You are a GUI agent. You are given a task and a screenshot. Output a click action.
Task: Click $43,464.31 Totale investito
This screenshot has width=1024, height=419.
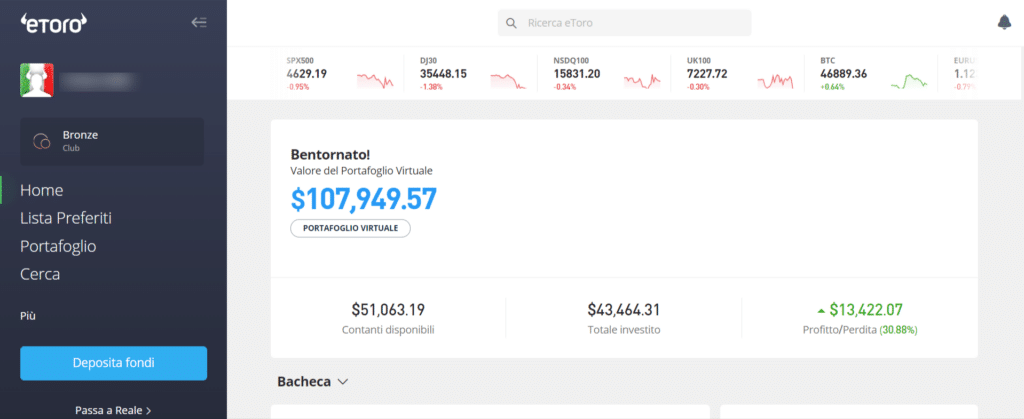coord(624,309)
